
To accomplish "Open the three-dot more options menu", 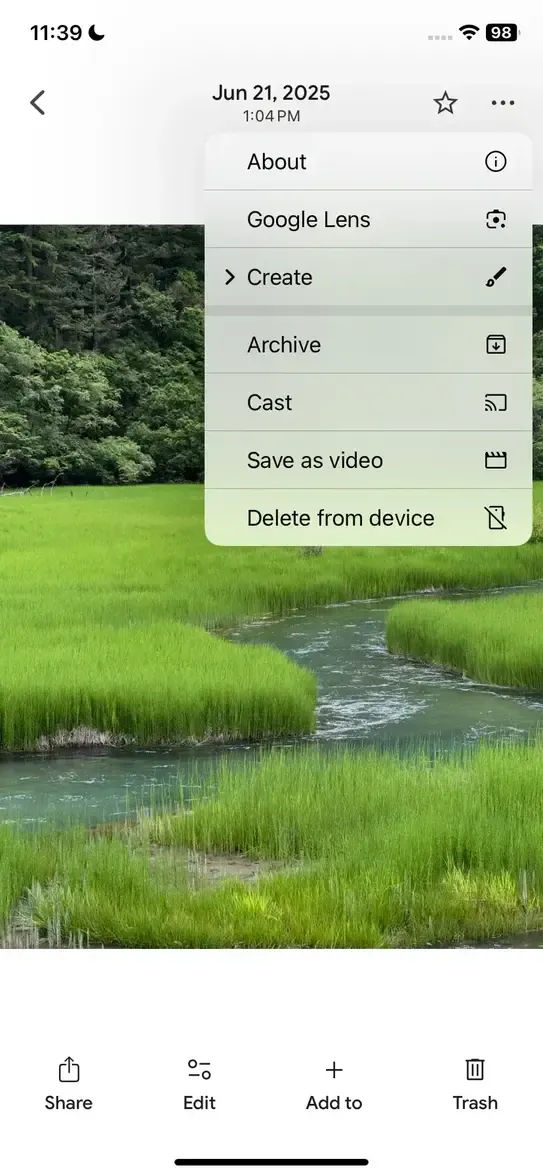I will click(x=502, y=103).
